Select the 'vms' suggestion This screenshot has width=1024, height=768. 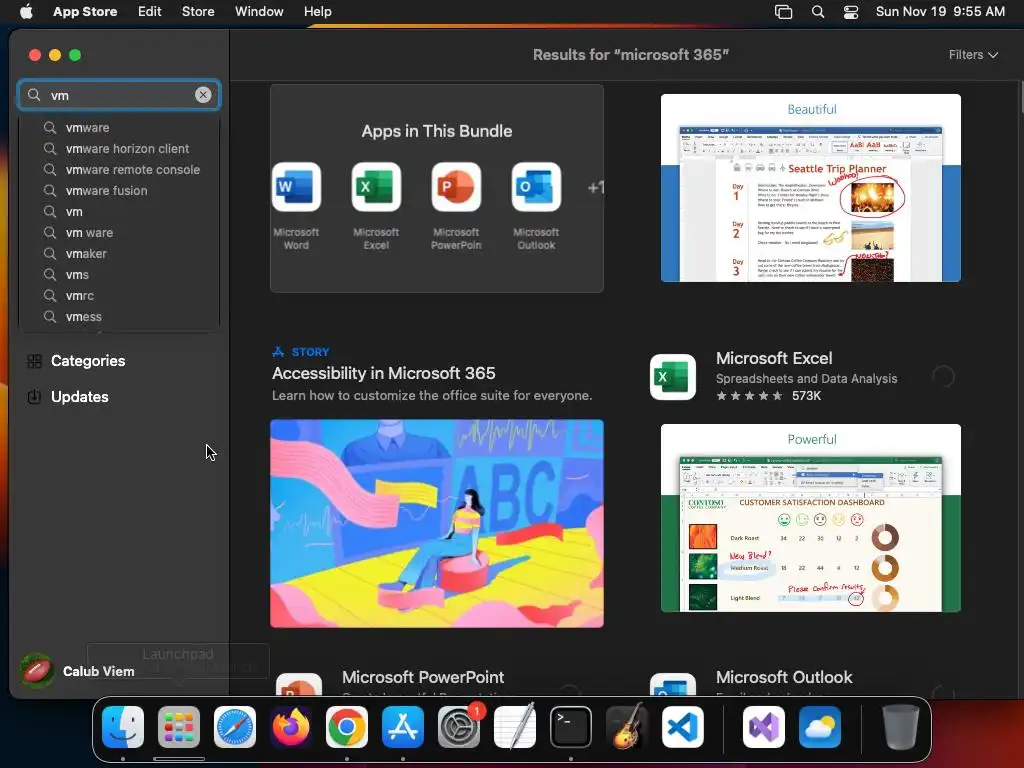[x=119, y=274]
